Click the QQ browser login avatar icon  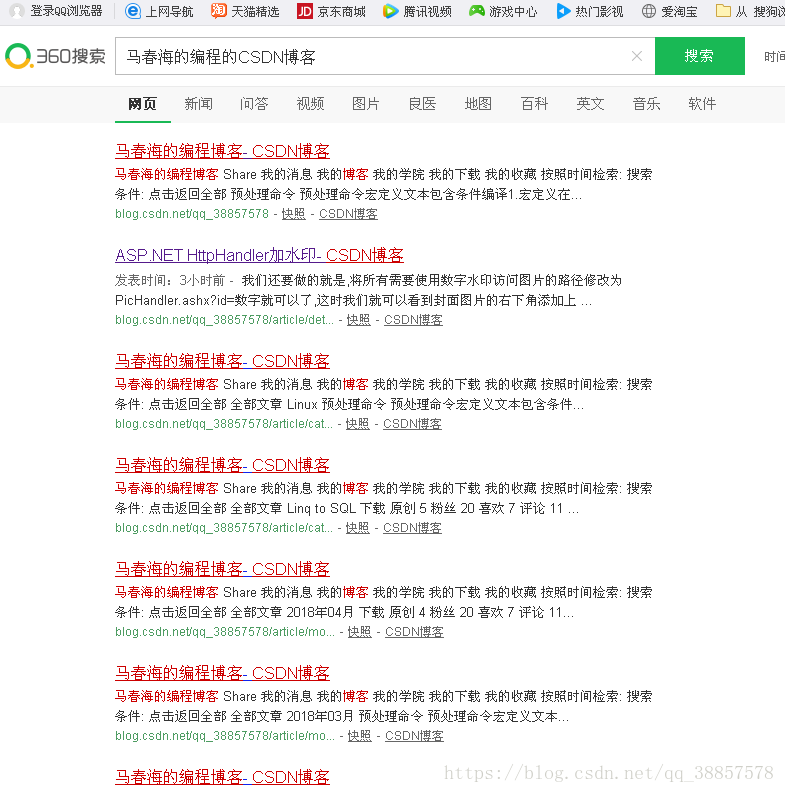coord(17,11)
